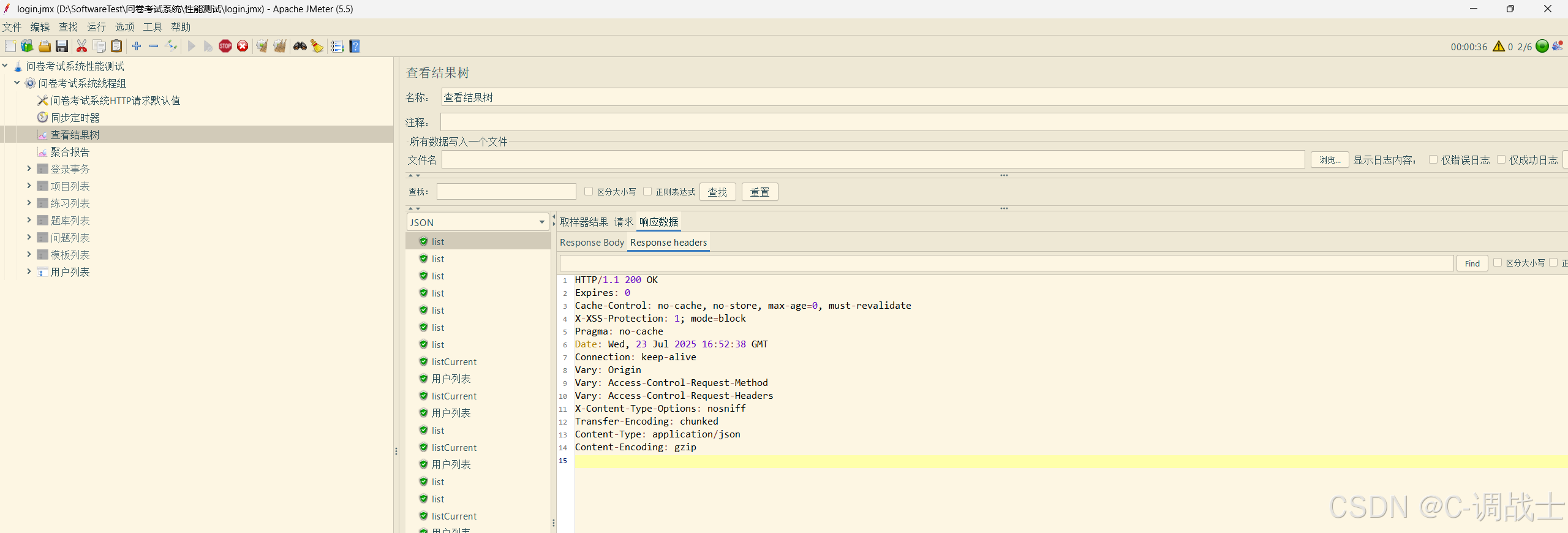Open the templates icon in the toolbar
Viewport: 1568px width, 533px height.
click(27, 47)
